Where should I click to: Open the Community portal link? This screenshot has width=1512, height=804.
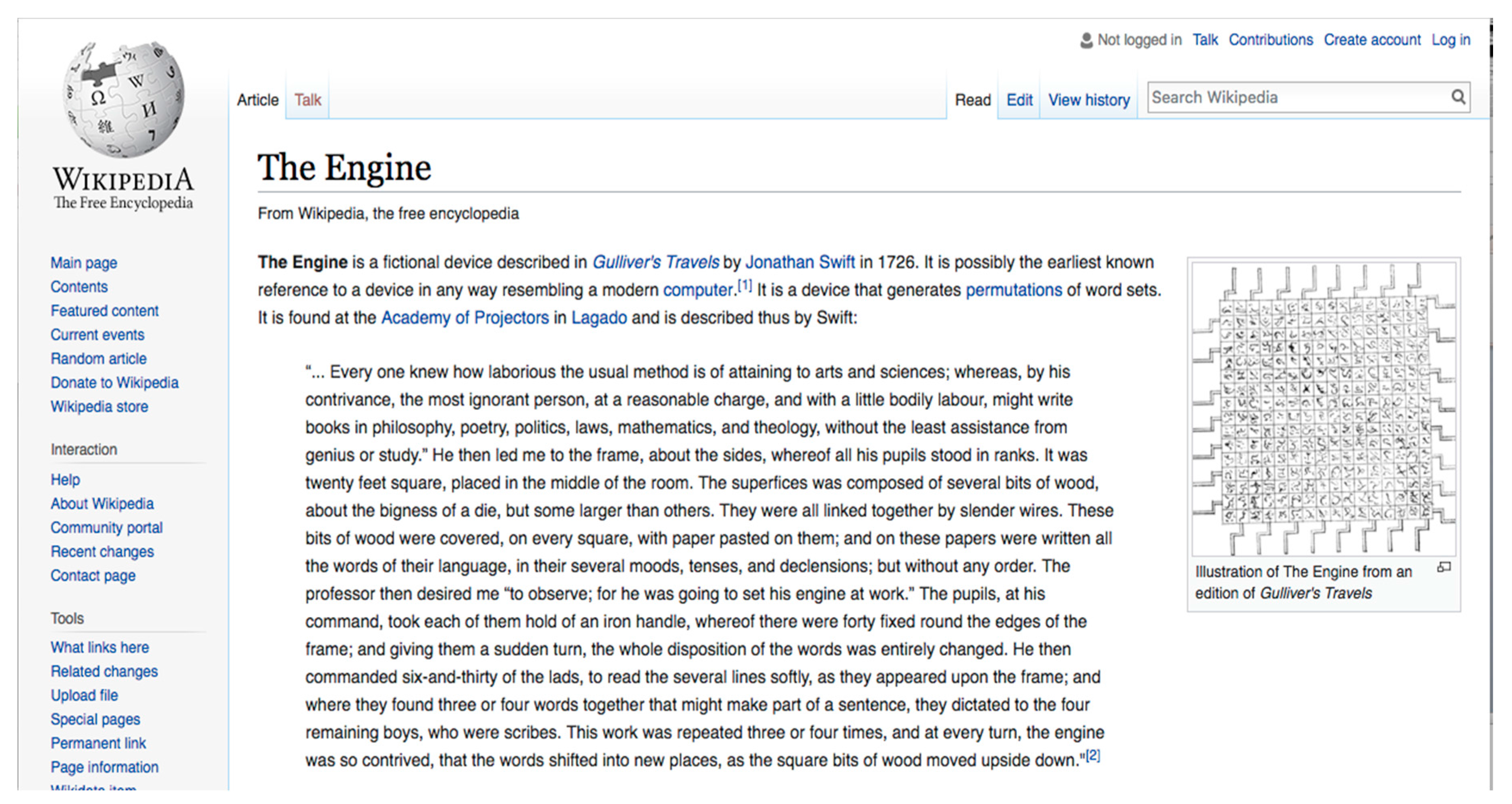[106, 528]
